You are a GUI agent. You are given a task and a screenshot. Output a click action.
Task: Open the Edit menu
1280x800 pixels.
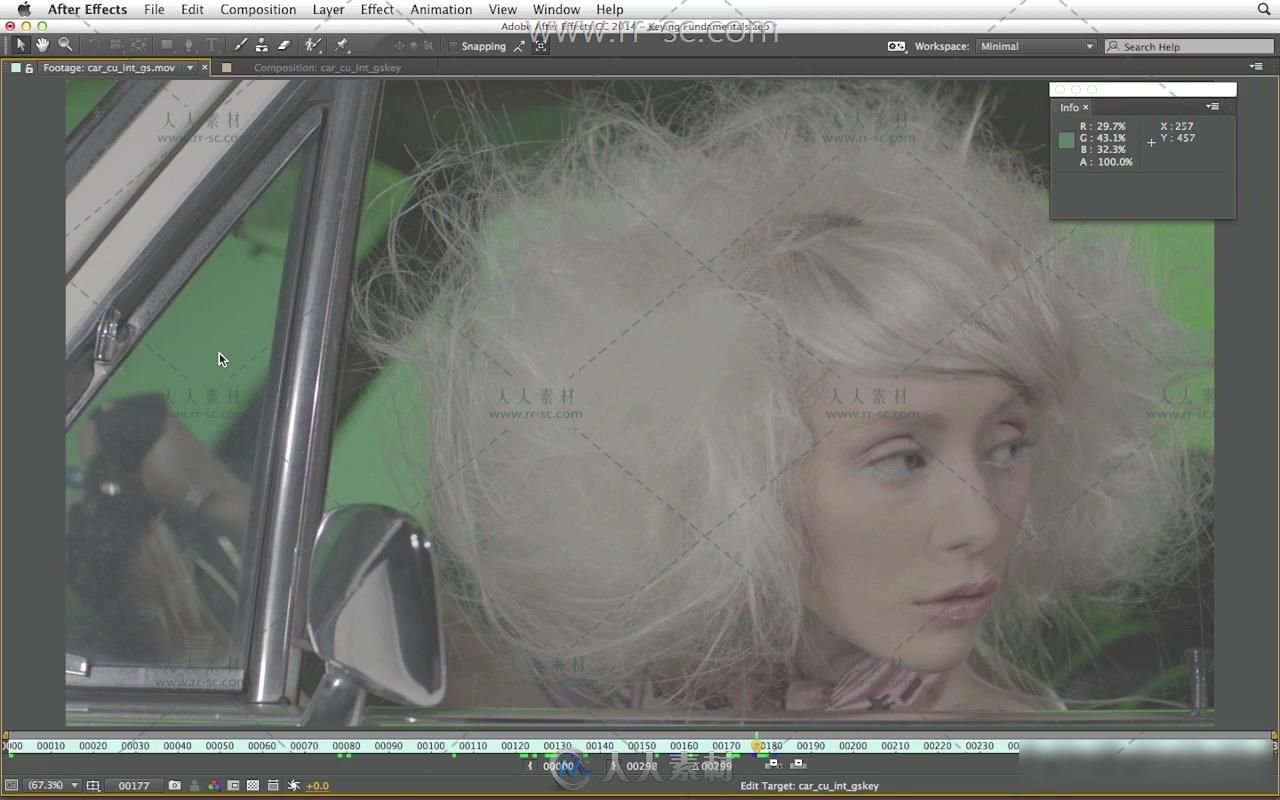(x=193, y=9)
